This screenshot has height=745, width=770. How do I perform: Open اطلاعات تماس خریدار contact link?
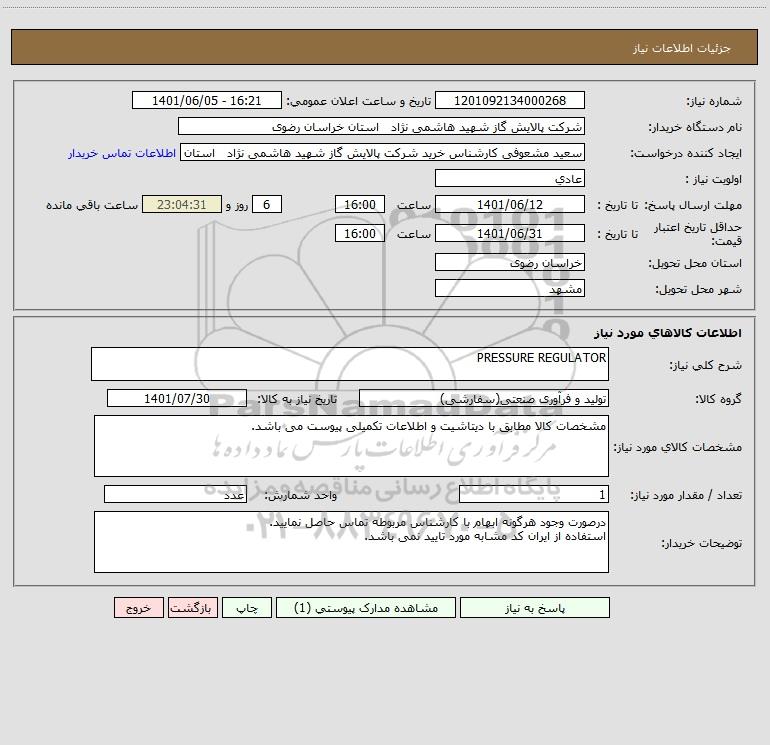click(x=122, y=153)
